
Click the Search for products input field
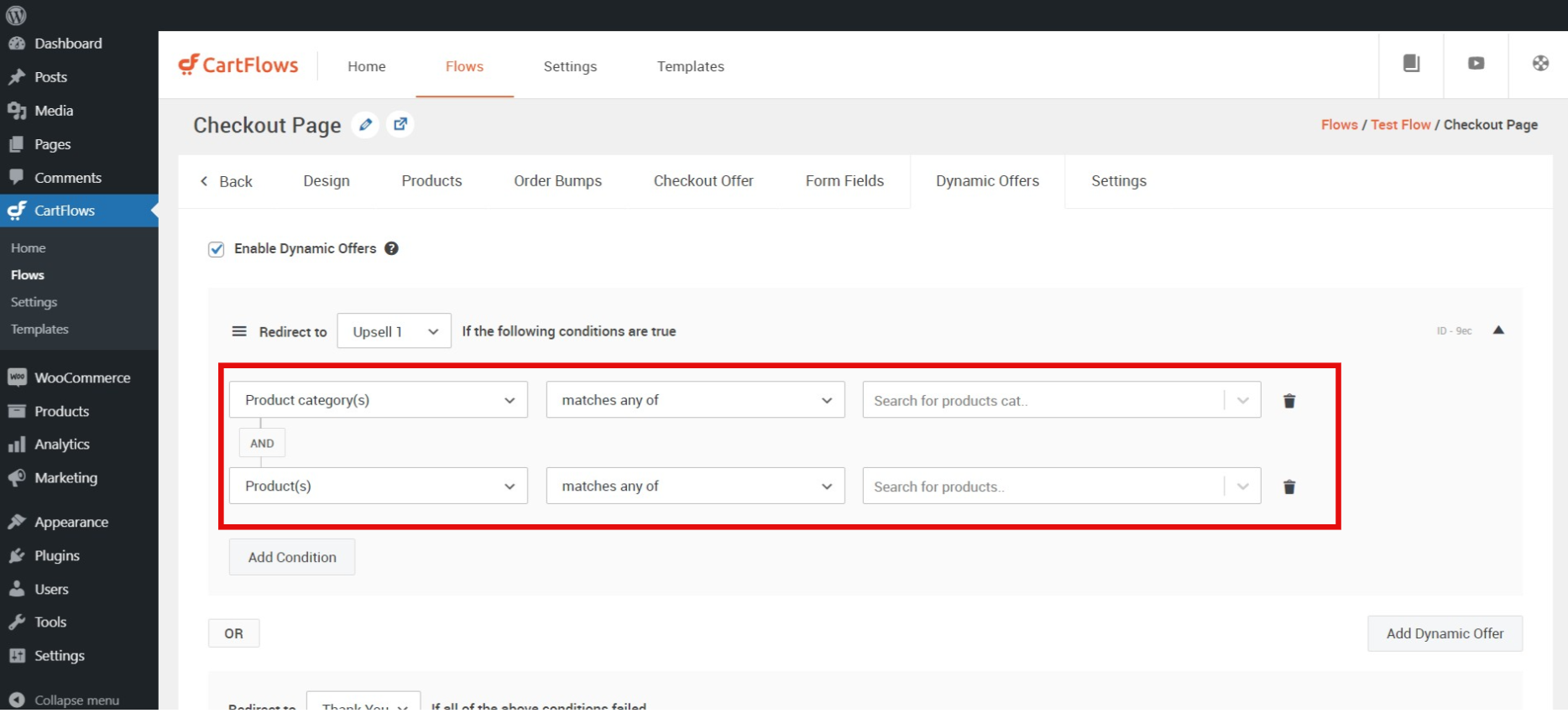[x=1041, y=487]
